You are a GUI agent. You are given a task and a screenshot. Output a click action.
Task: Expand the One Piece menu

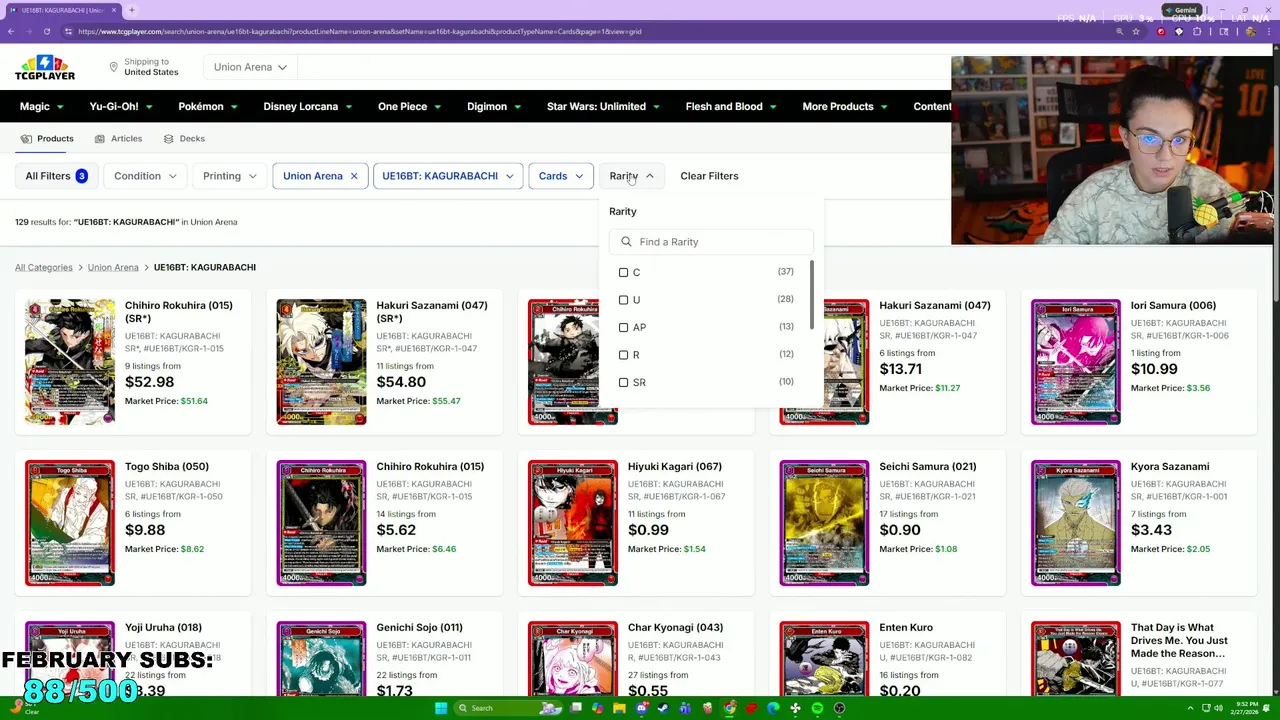point(410,106)
